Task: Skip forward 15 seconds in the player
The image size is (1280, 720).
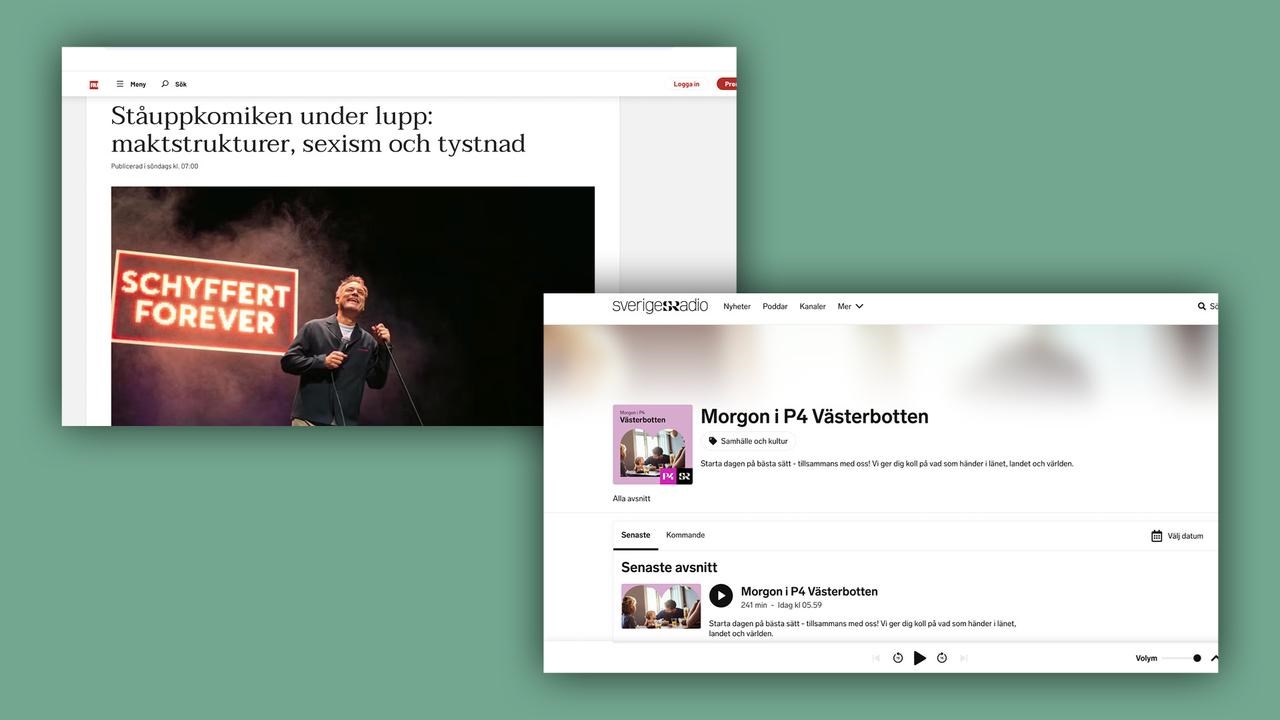Action: click(x=942, y=658)
